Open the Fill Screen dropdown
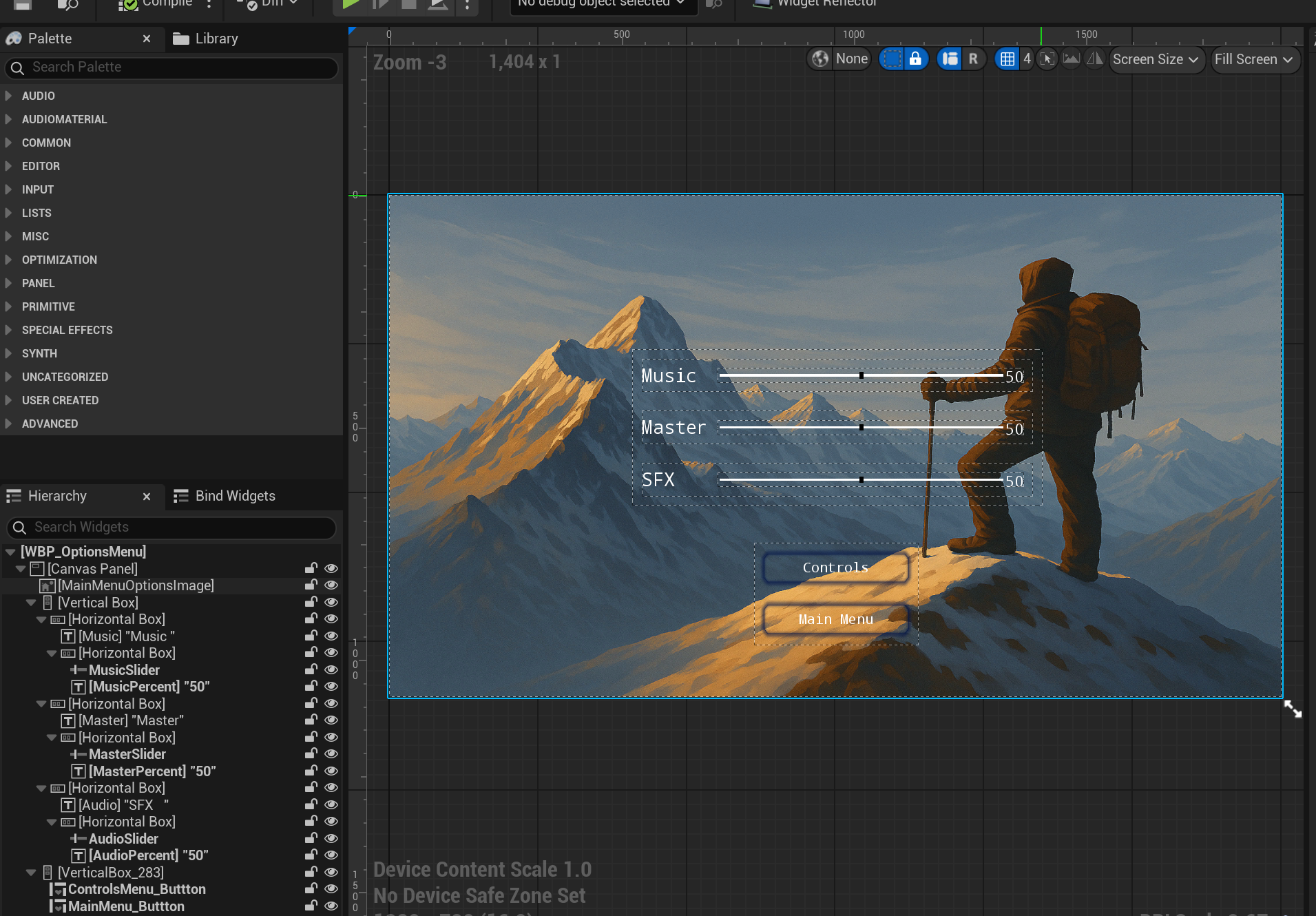This screenshot has width=1316, height=916. (1254, 59)
